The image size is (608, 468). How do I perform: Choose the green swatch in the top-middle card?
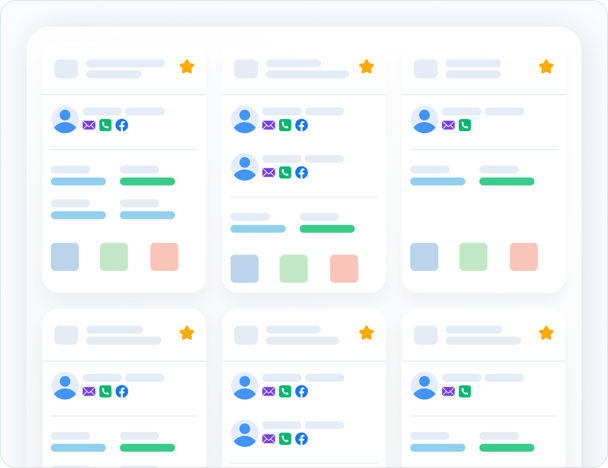(293, 268)
